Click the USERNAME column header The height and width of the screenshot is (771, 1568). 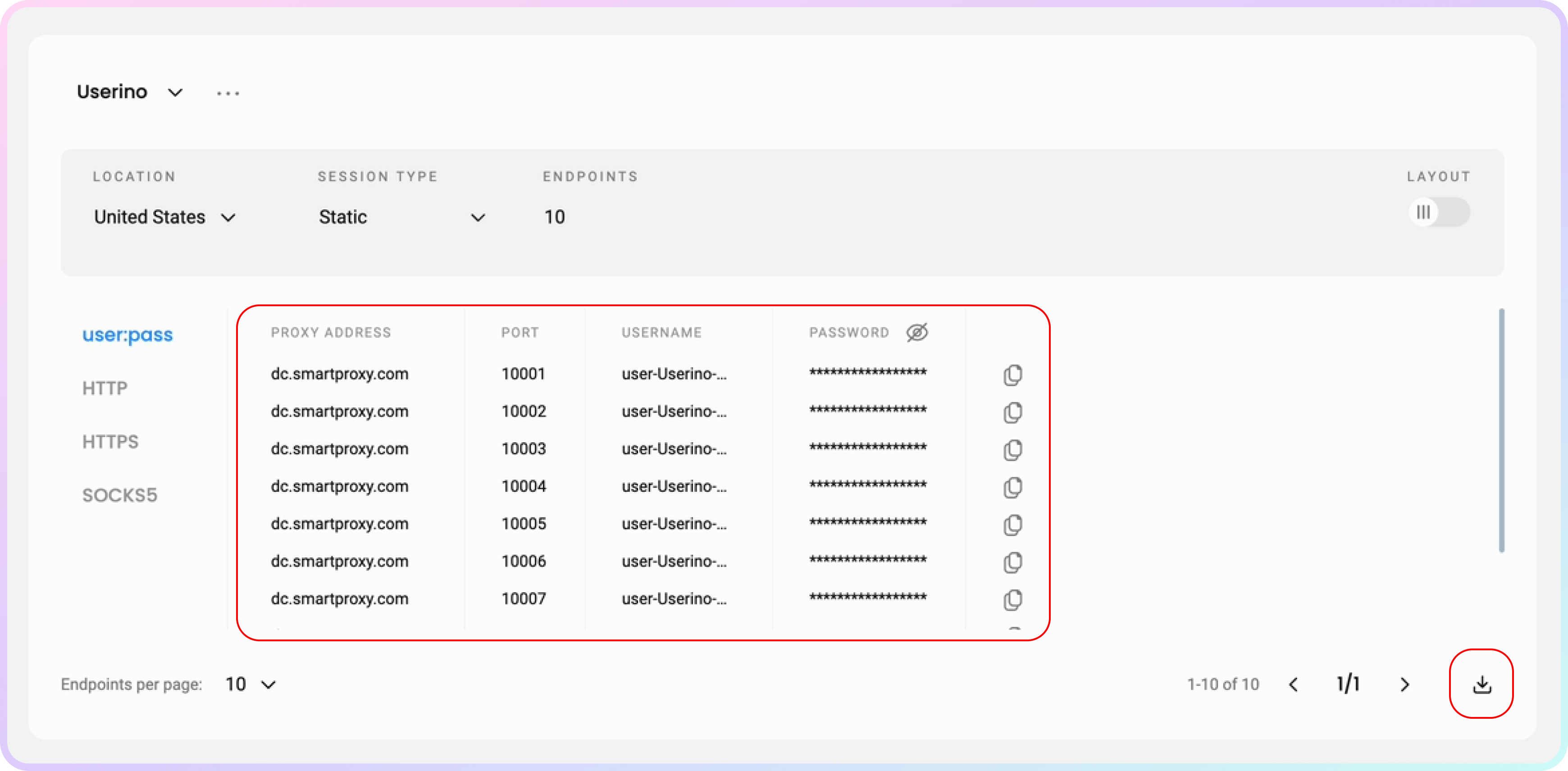[x=661, y=333]
